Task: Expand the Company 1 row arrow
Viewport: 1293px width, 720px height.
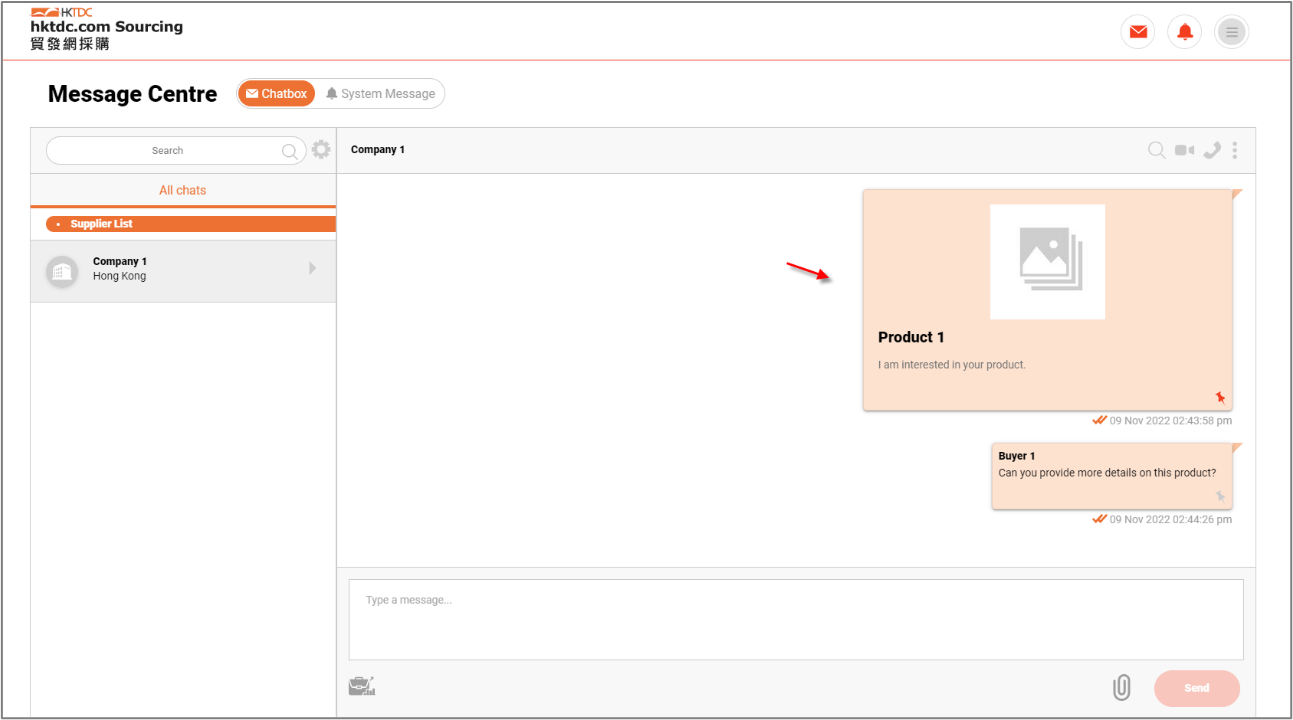Action: [312, 268]
